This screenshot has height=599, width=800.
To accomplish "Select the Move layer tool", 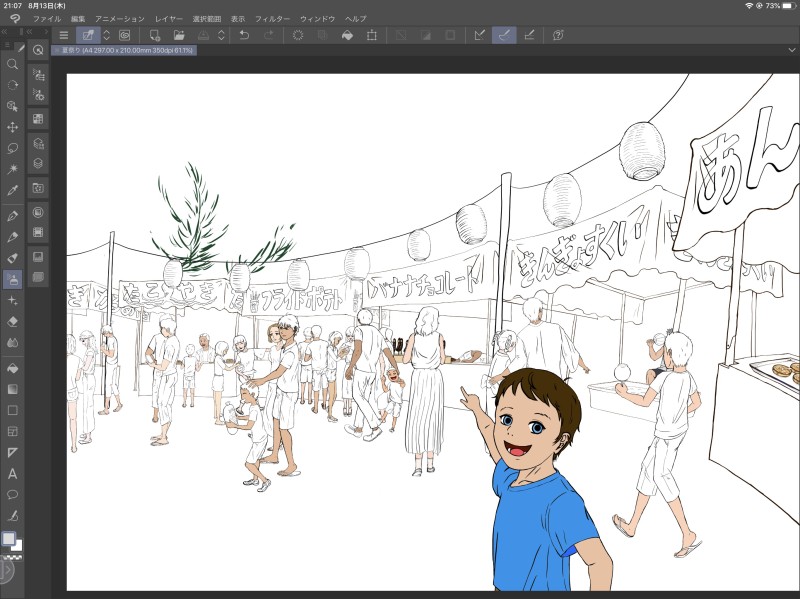I will (13, 127).
